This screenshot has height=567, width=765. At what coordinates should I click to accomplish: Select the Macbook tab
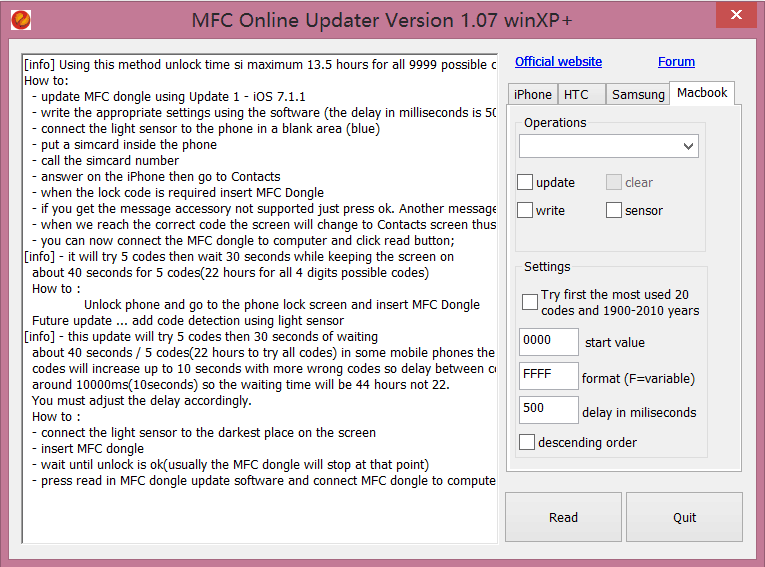point(702,93)
